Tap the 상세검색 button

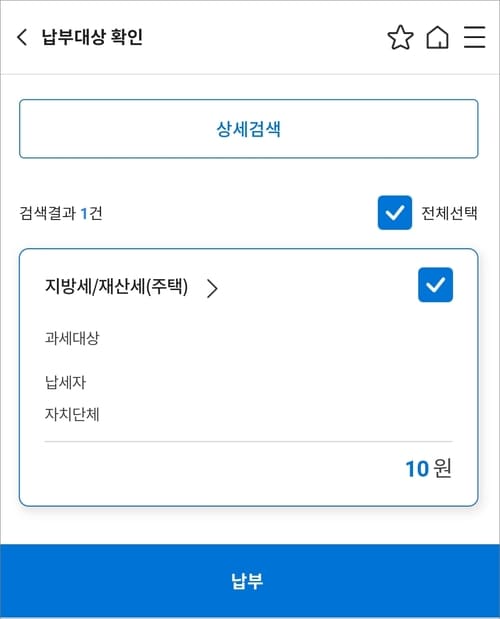pos(249,129)
